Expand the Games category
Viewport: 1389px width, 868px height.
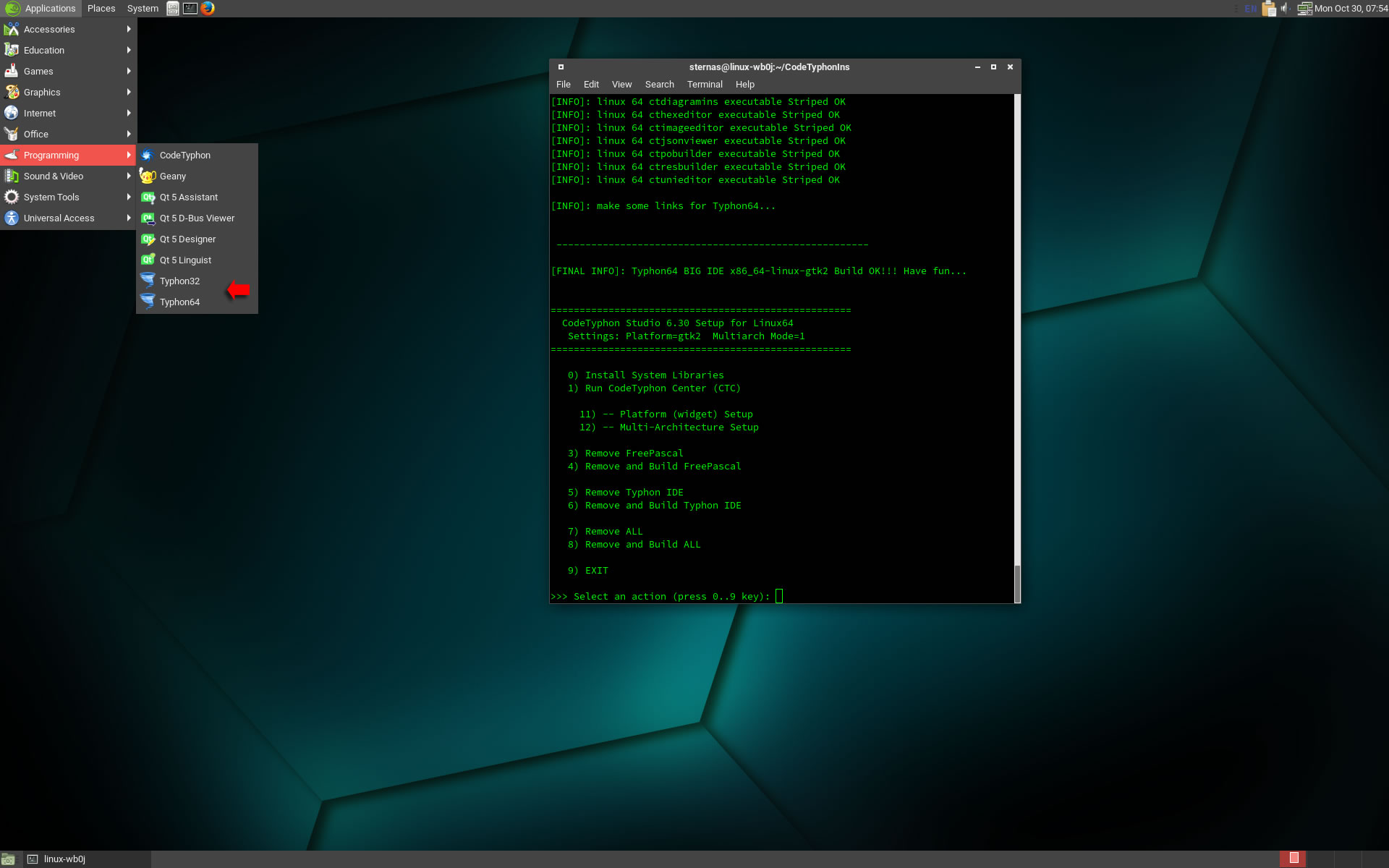tap(68, 71)
